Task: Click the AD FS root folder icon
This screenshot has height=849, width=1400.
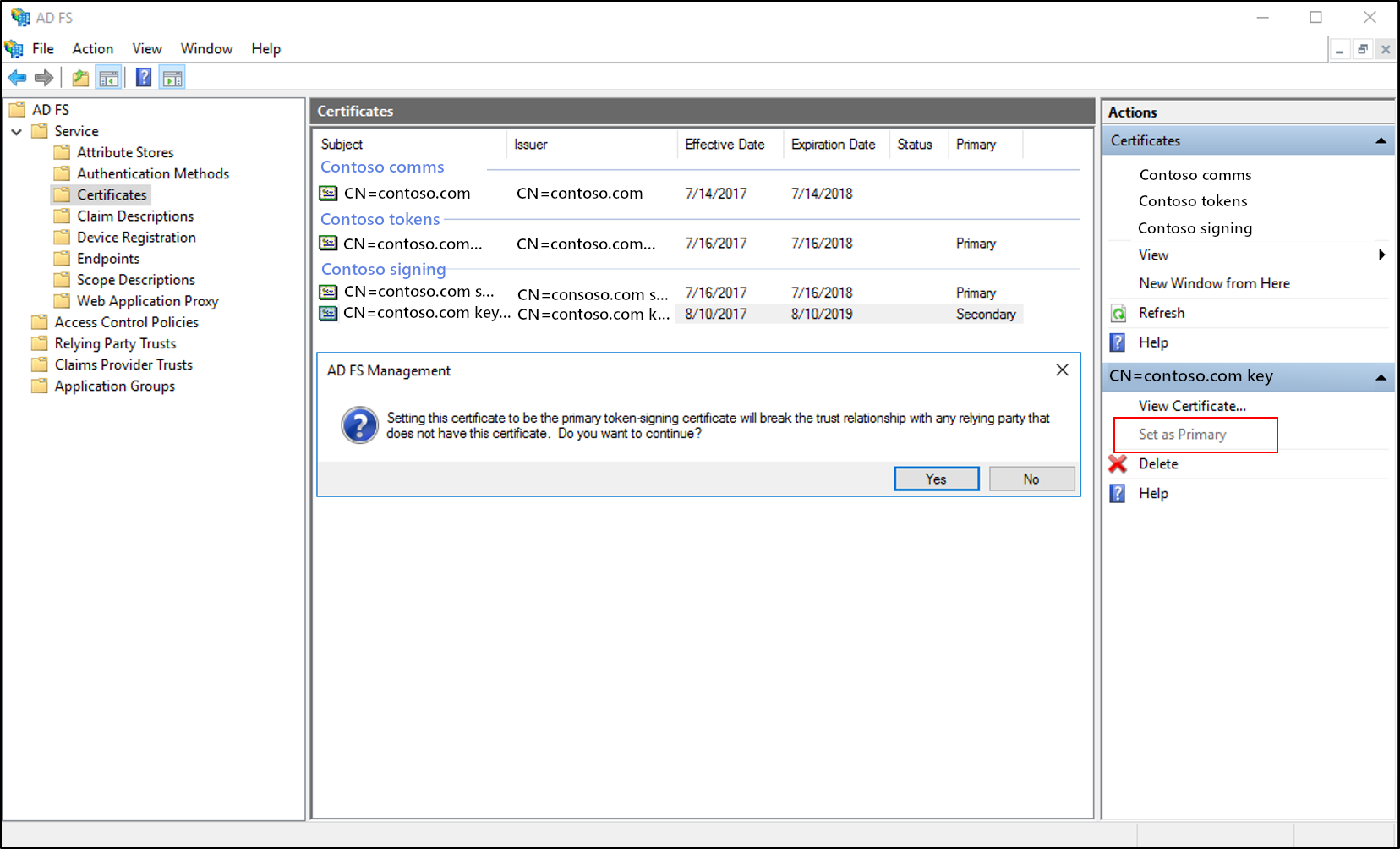Action: 17,109
